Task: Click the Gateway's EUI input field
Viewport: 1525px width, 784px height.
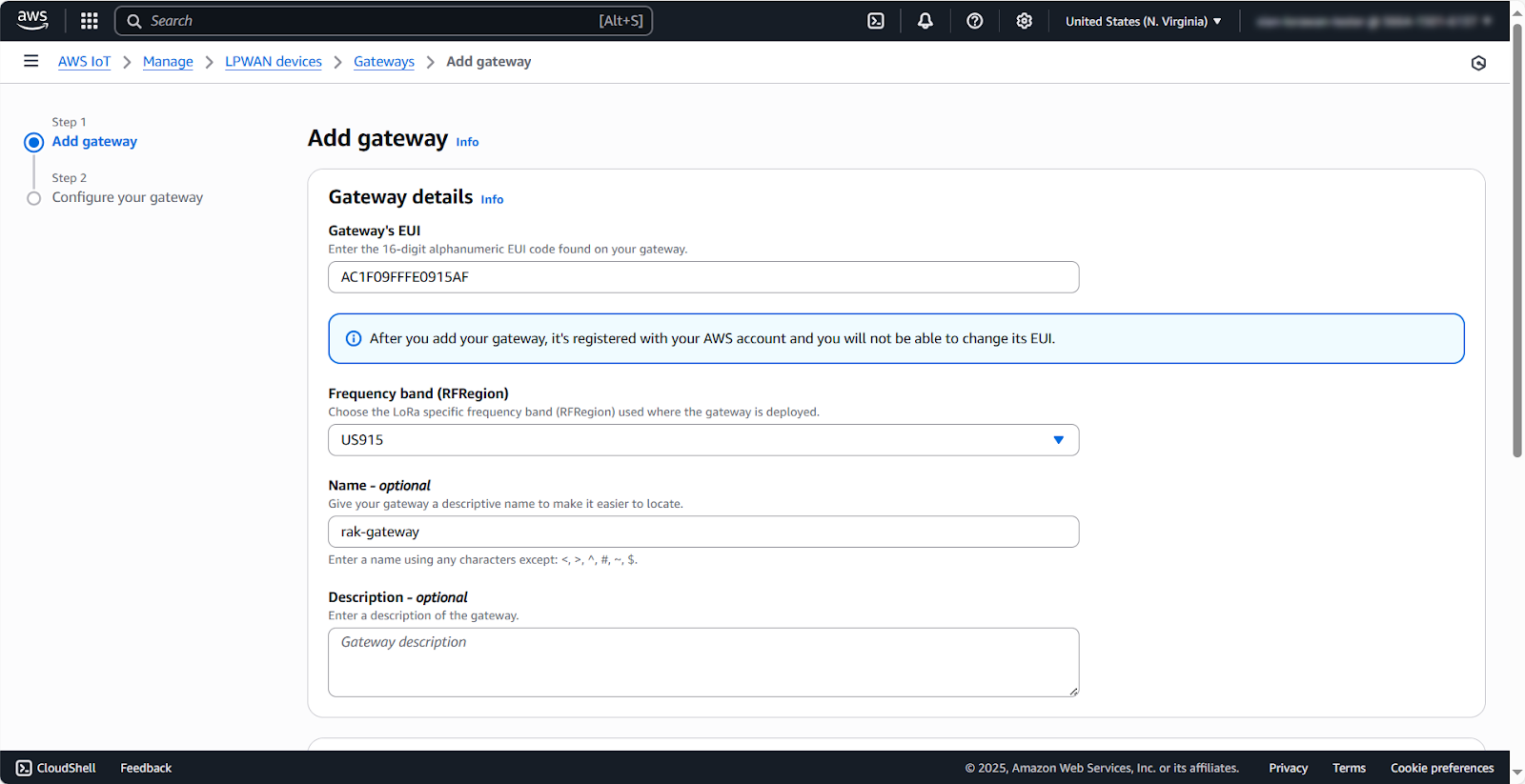Action: (x=703, y=277)
